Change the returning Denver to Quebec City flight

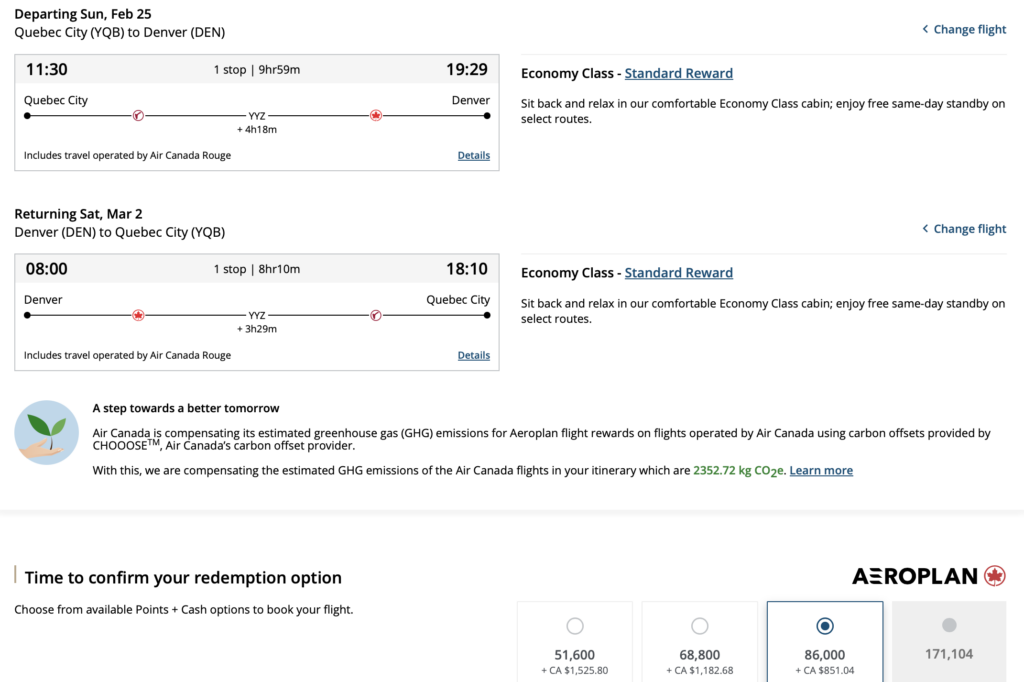coord(964,229)
